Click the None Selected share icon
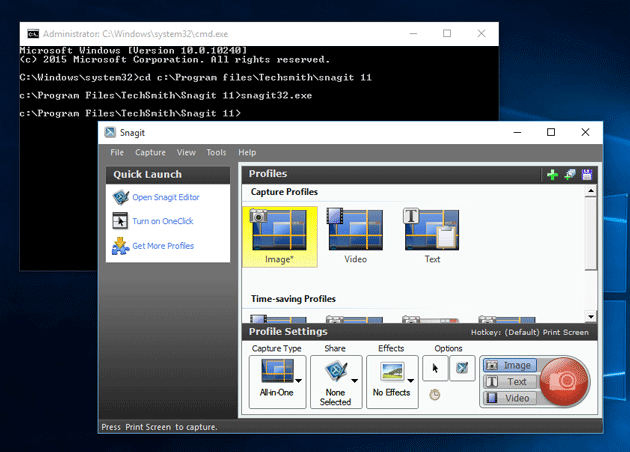The image size is (630, 452). (336, 371)
